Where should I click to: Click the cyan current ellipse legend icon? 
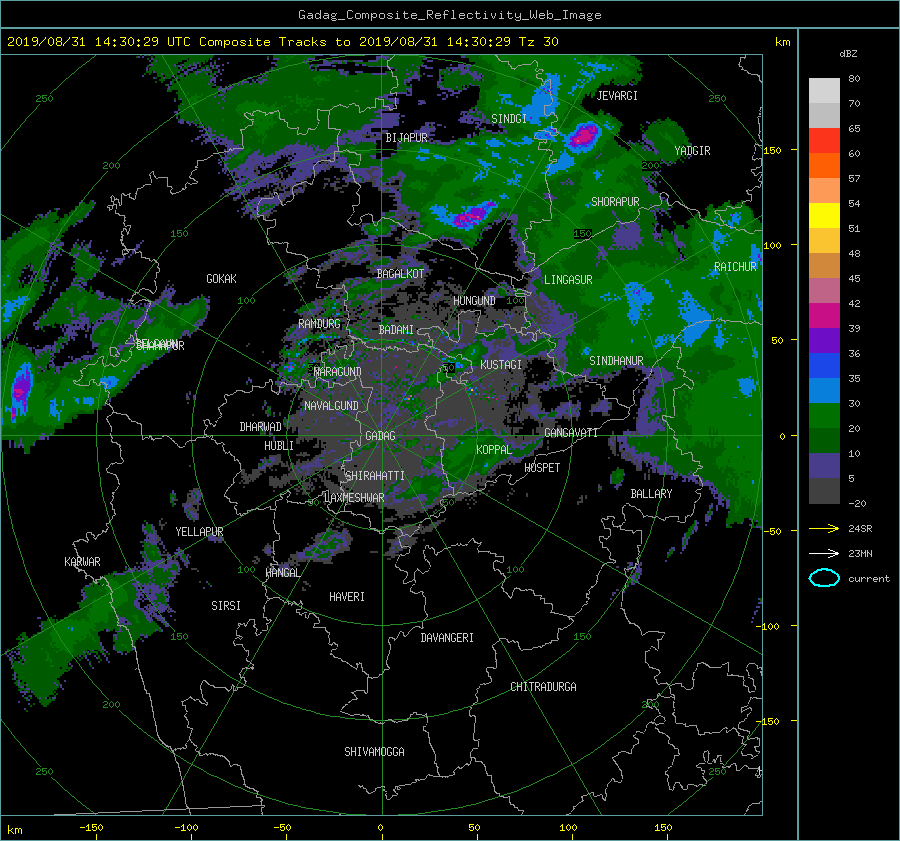point(824,578)
